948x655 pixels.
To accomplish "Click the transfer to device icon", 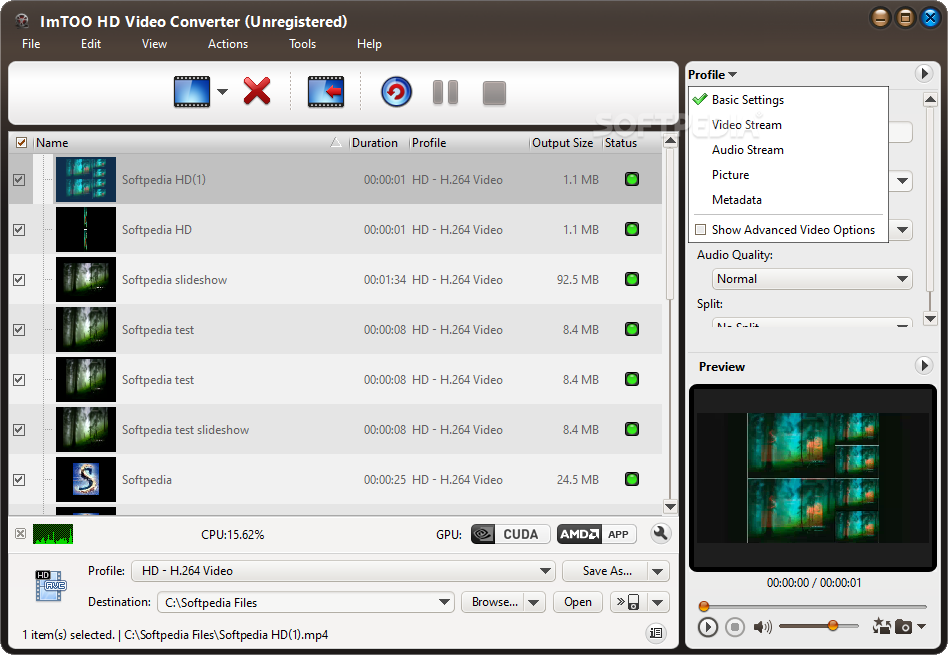I will 628,602.
